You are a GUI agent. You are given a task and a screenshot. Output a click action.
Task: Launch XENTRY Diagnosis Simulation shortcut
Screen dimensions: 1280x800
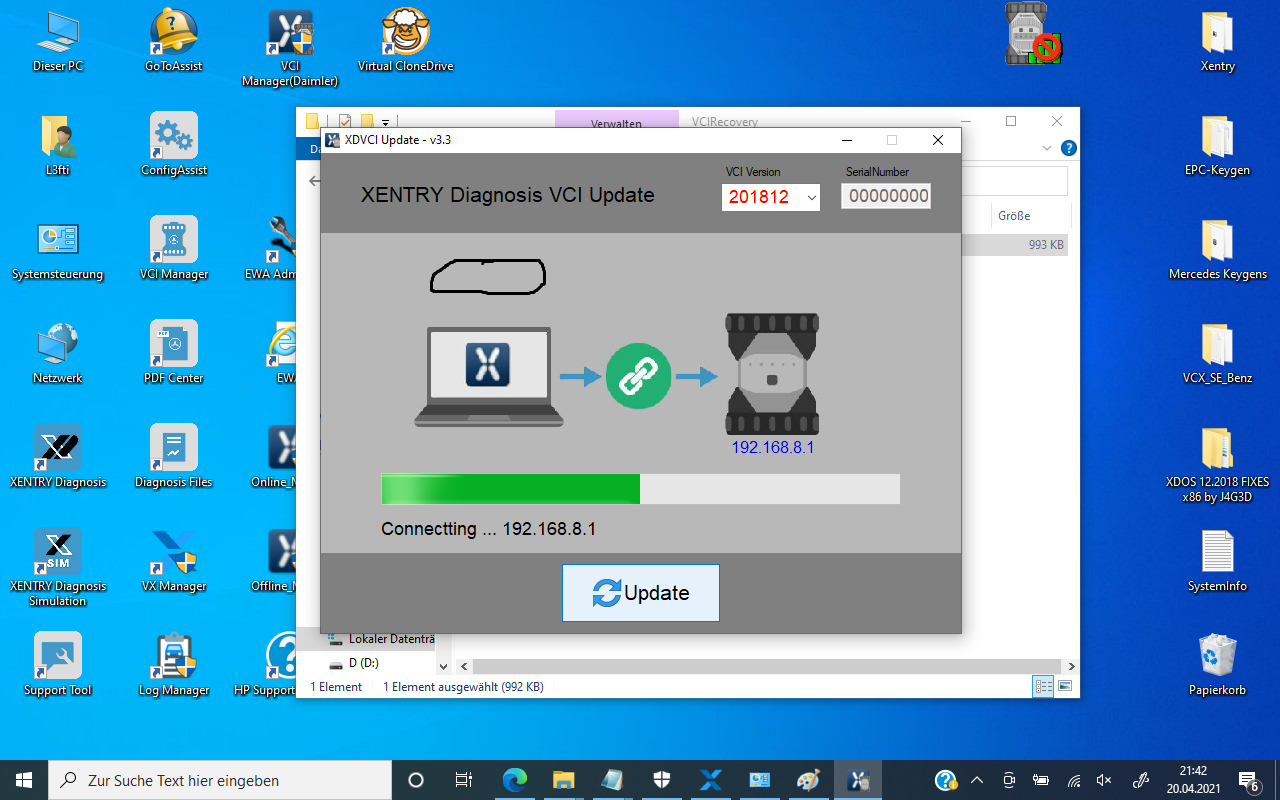coord(58,568)
